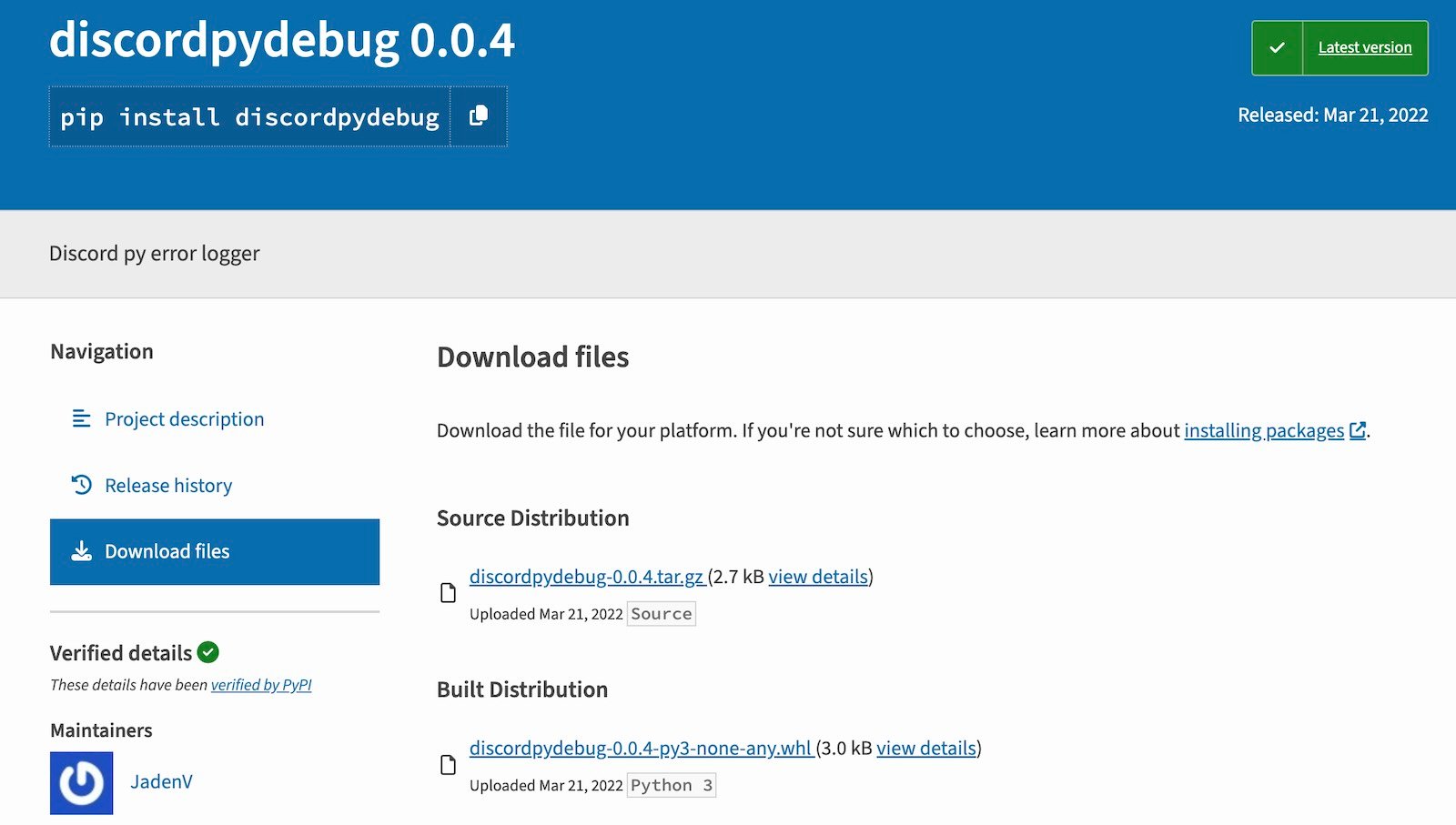Click JadenV's avatar image
This screenshot has height=825, width=1456.
click(x=82, y=782)
